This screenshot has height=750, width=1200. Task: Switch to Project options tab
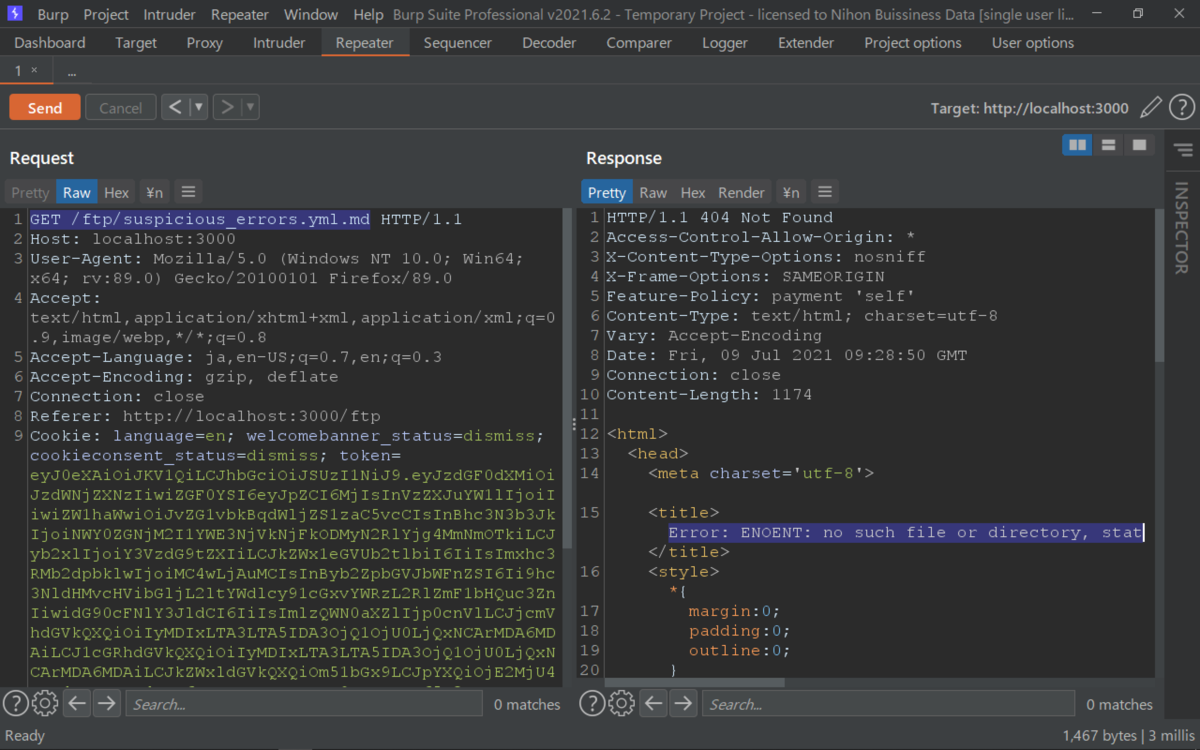(913, 43)
